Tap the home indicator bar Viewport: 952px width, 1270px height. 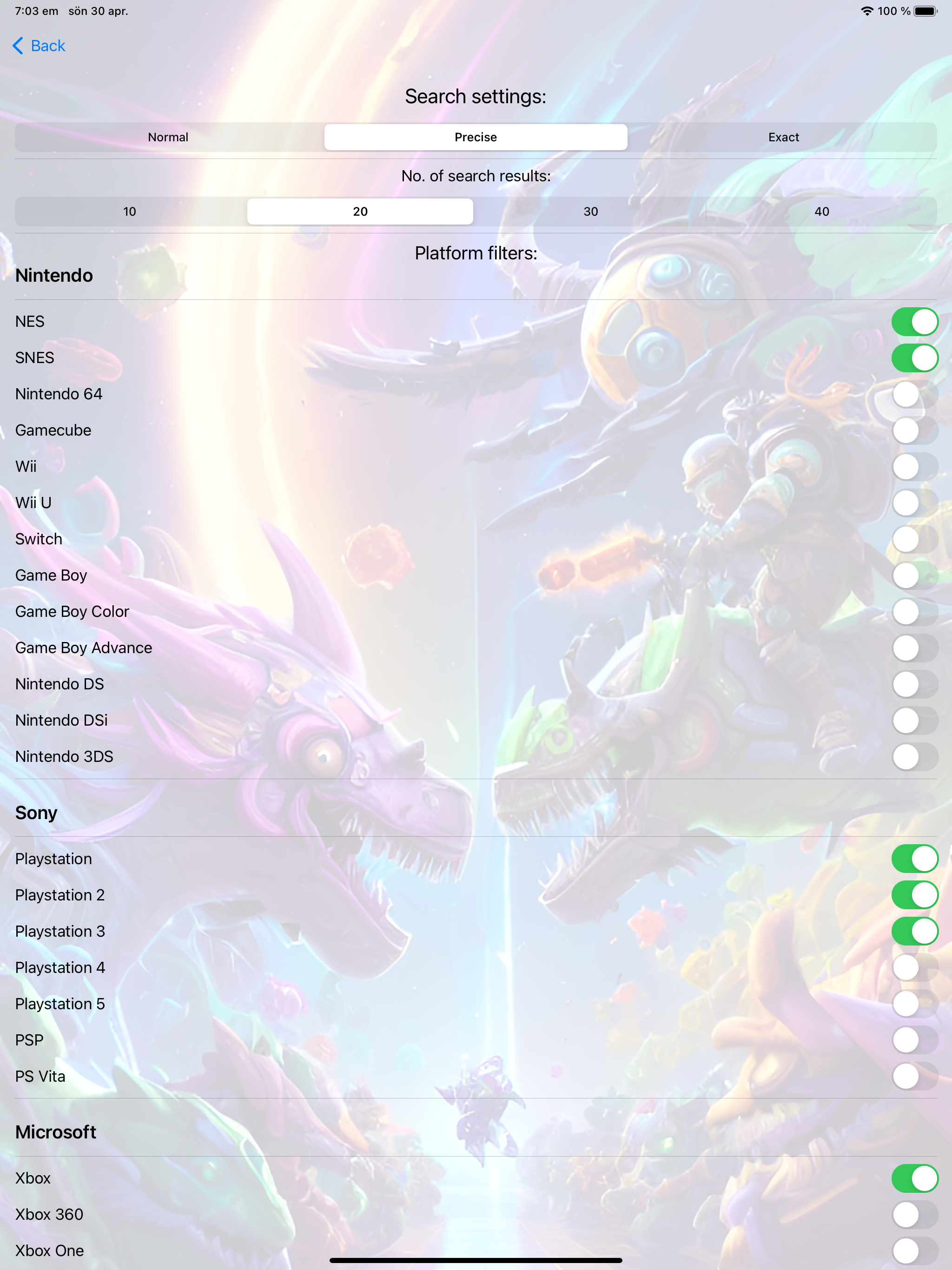[476, 1260]
